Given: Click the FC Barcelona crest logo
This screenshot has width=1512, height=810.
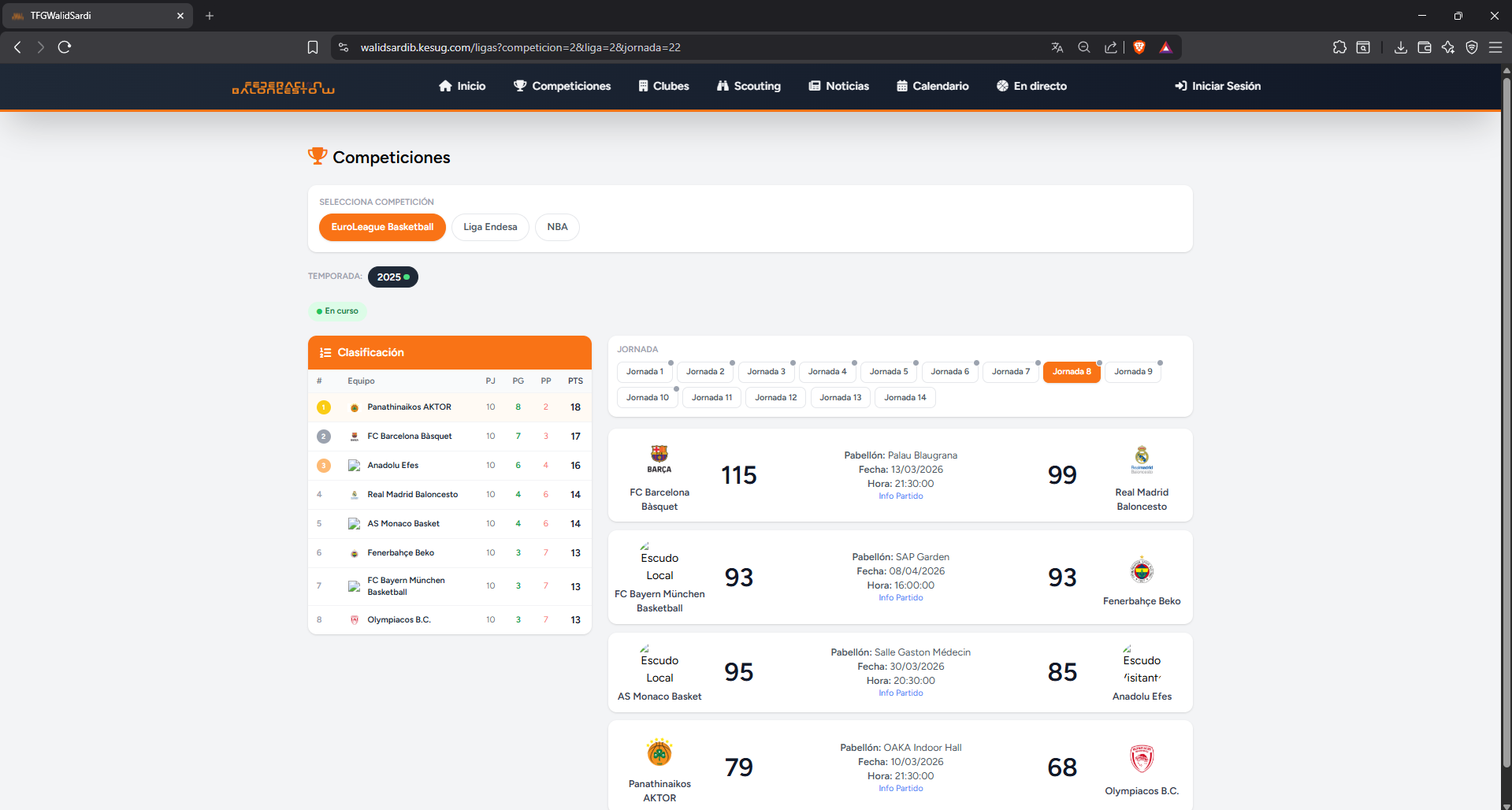Looking at the screenshot, I should [659, 454].
